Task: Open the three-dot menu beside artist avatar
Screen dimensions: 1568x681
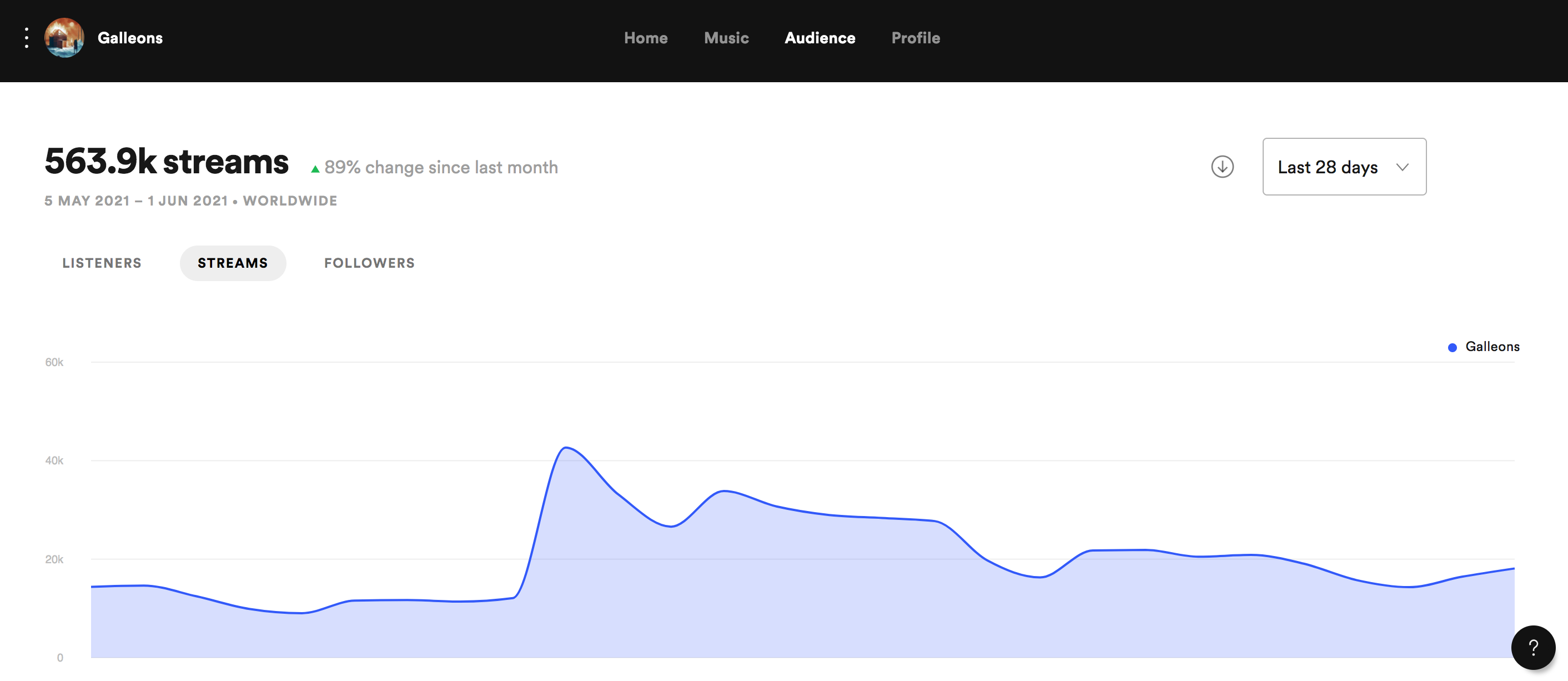Action: [x=26, y=38]
